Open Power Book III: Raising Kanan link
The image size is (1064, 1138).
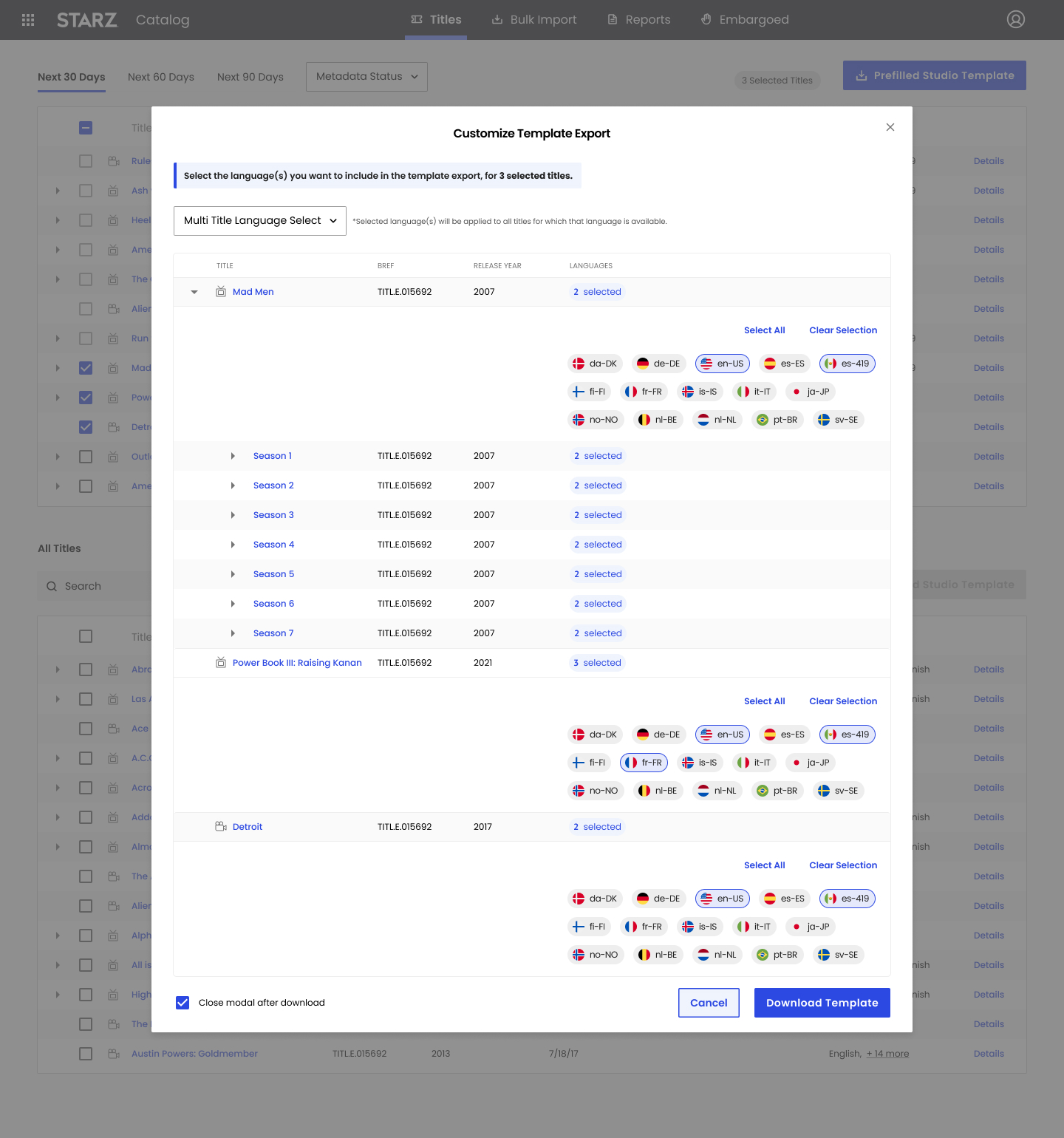(297, 663)
